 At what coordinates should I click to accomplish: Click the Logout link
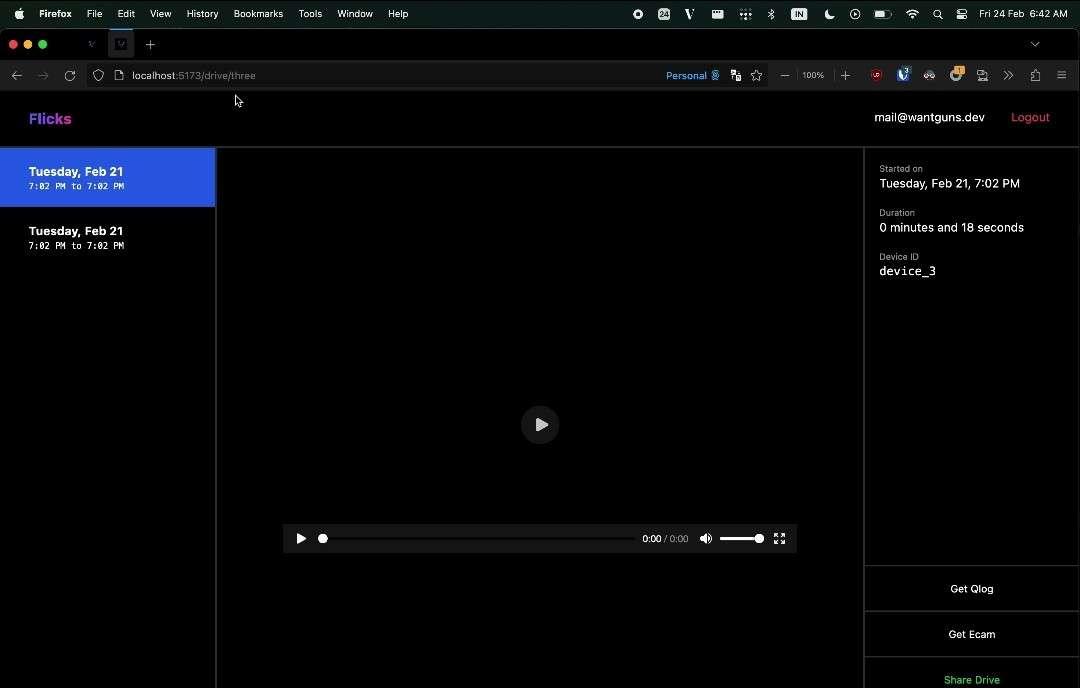pyautogui.click(x=1030, y=117)
